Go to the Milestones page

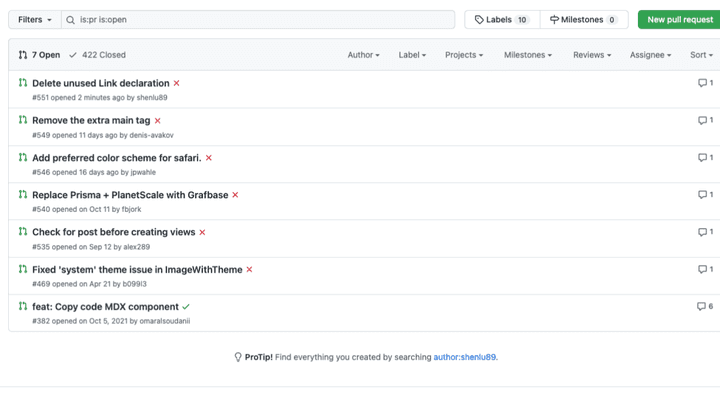click(x=583, y=20)
